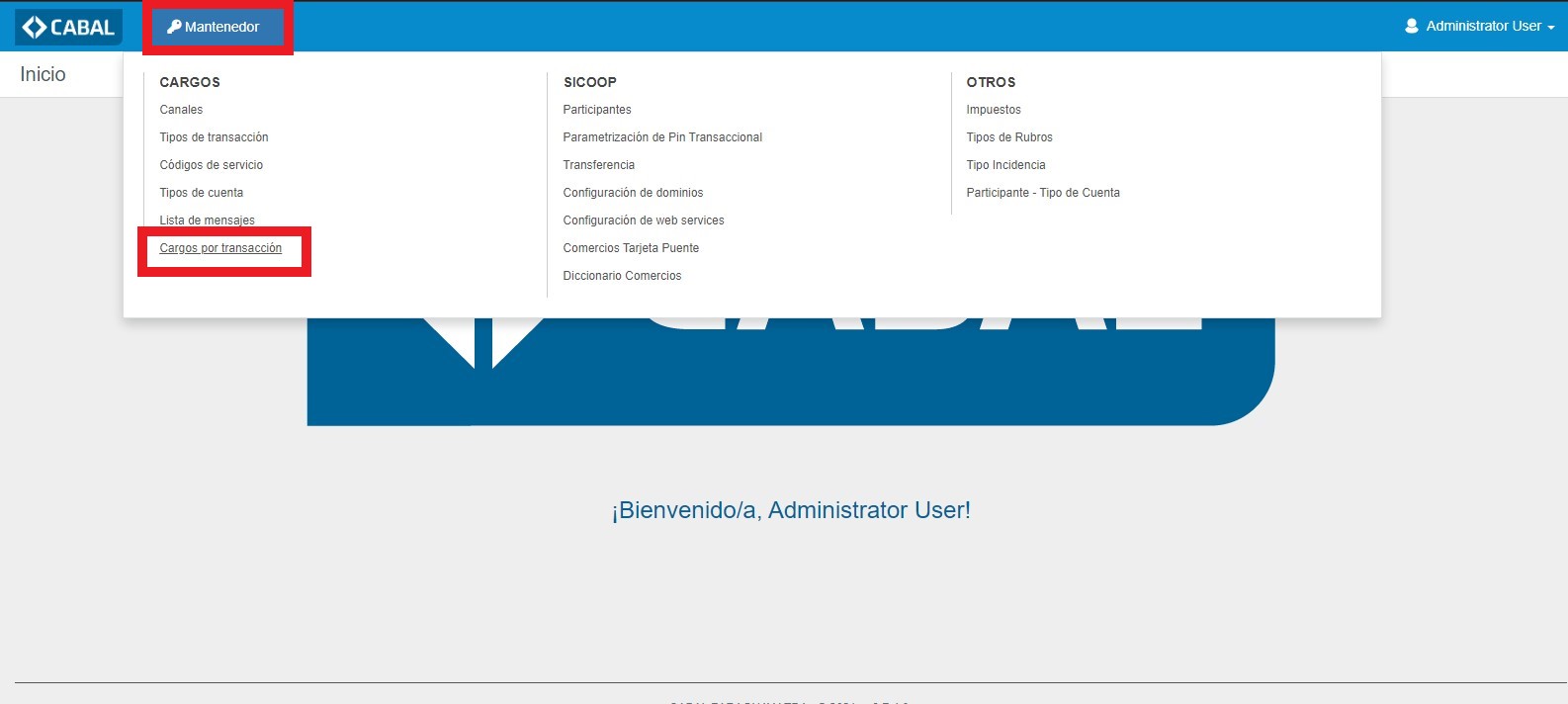Viewport: 1568px width, 704px height.
Task: Open Configuración de web services
Action: pos(644,220)
